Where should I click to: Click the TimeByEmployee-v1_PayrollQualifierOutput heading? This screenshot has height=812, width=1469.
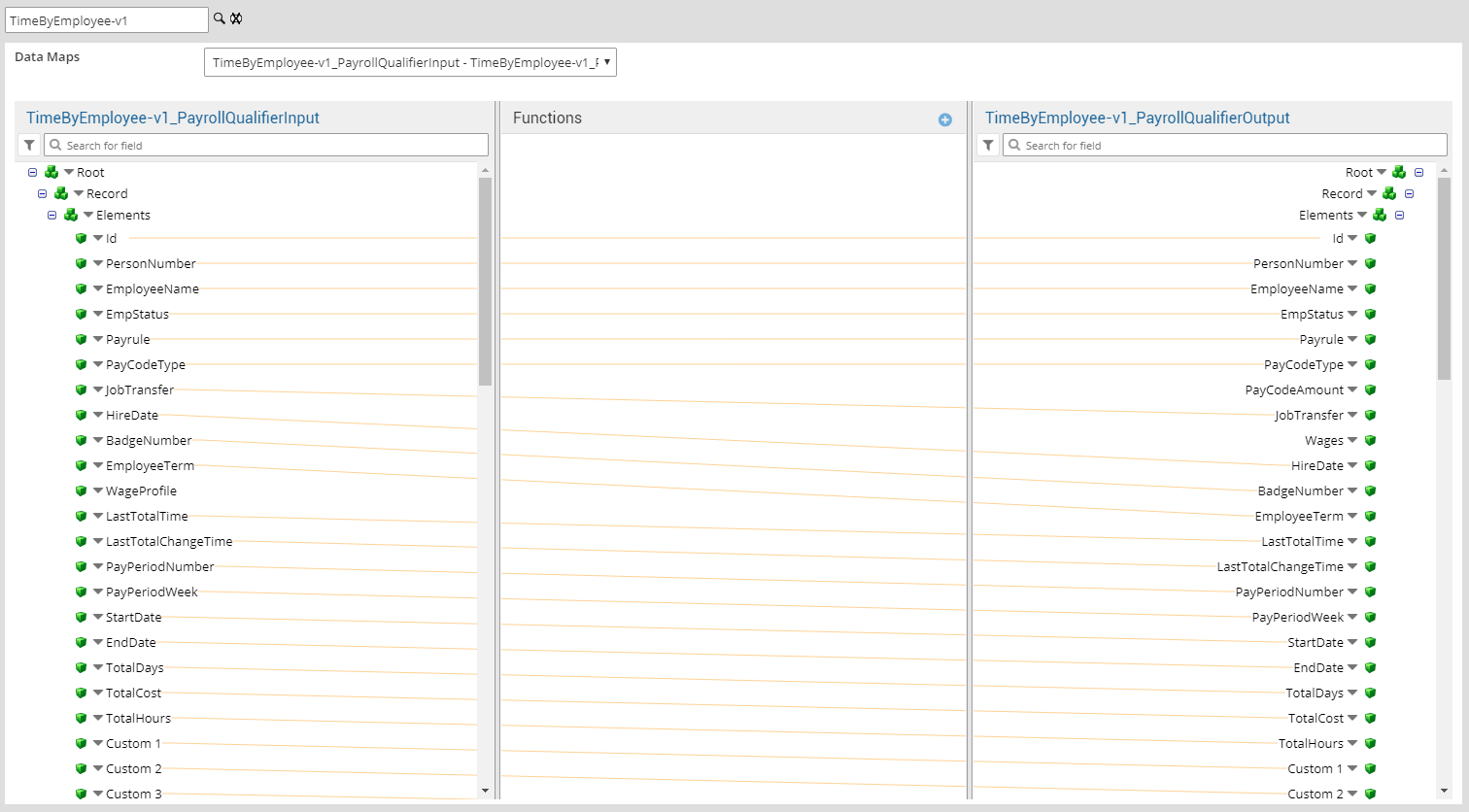[x=1137, y=118]
